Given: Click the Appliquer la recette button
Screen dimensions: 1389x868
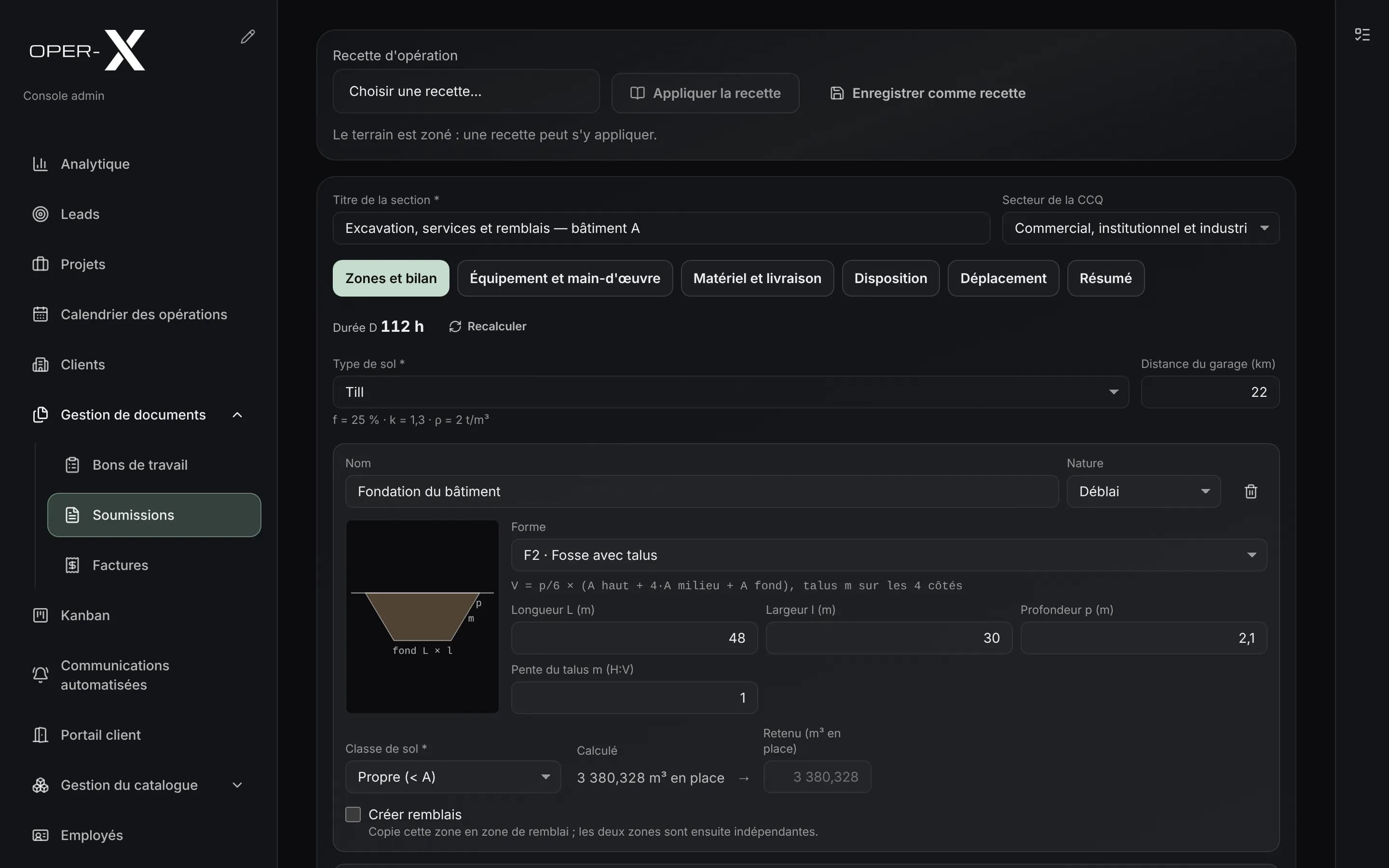Looking at the screenshot, I should coord(706,93).
